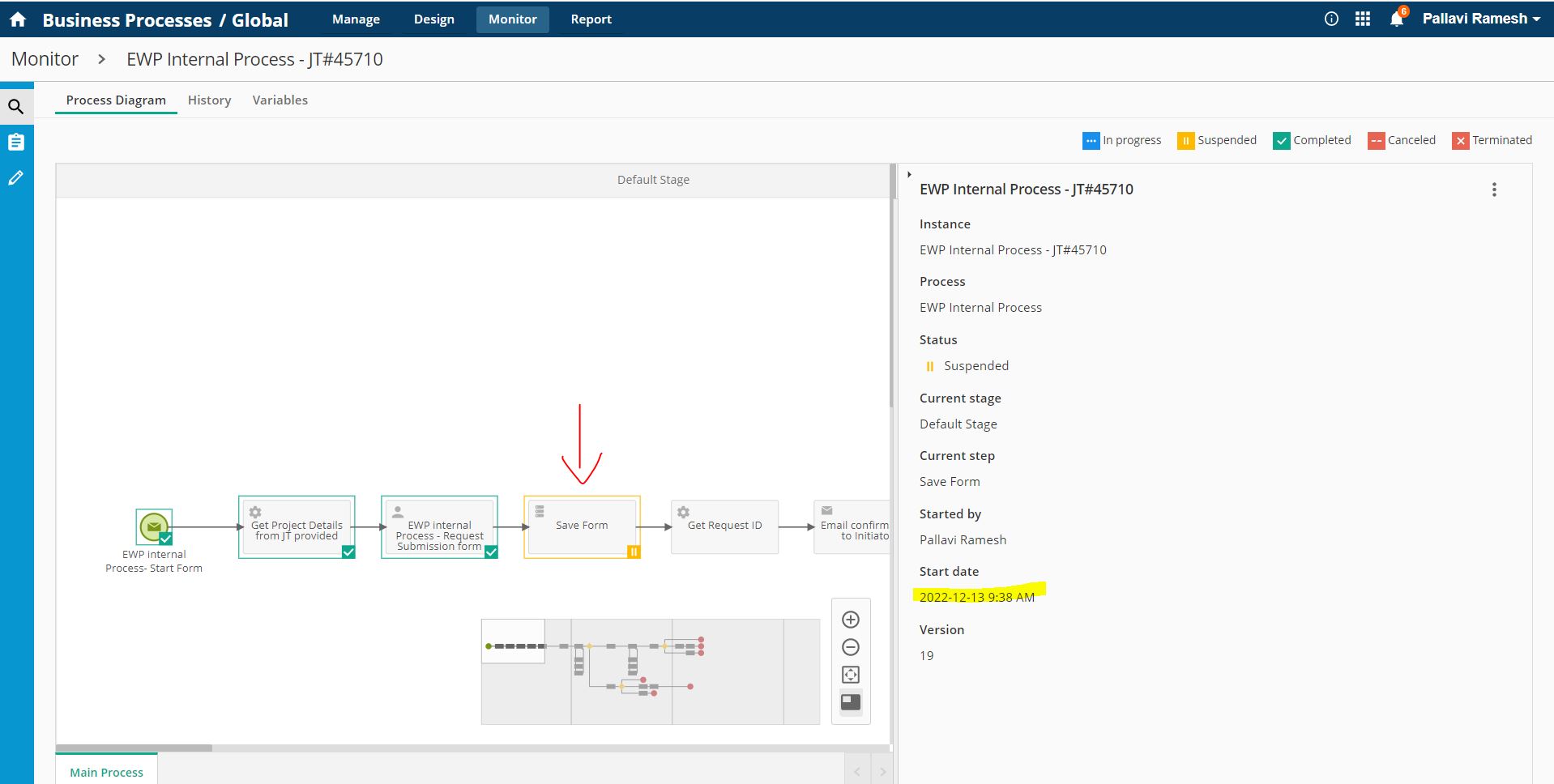The image size is (1554, 784).
Task: Click the info circle icon
Action: [x=1331, y=19]
